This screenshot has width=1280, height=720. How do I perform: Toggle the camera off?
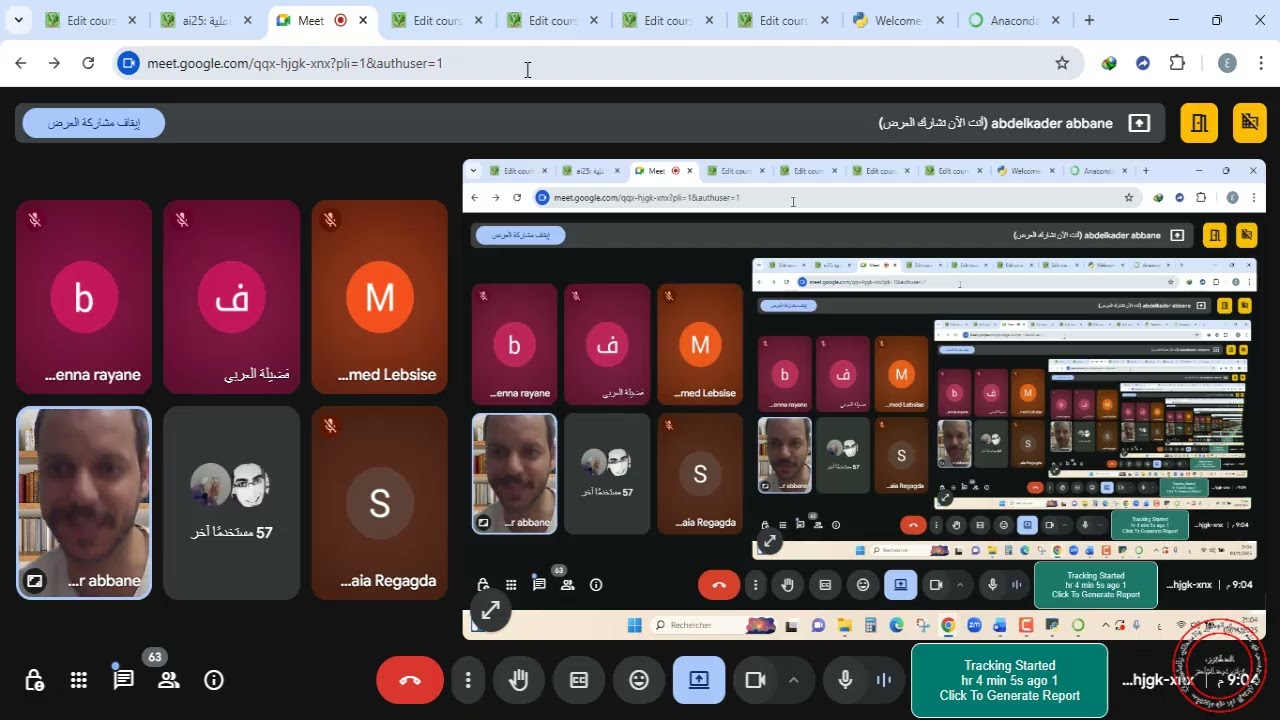coord(755,680)
